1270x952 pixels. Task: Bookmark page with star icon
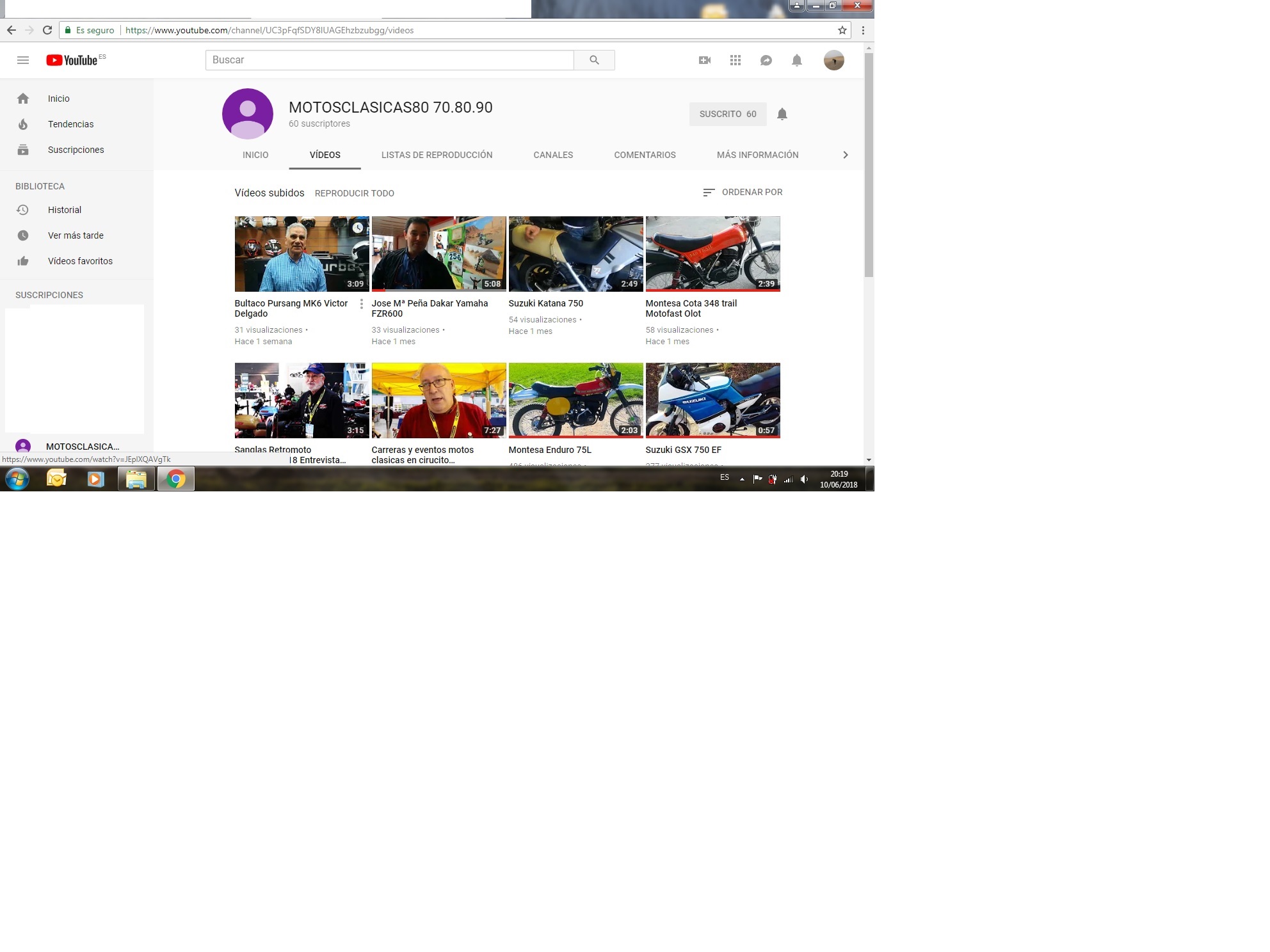click(x=842, y=30)
